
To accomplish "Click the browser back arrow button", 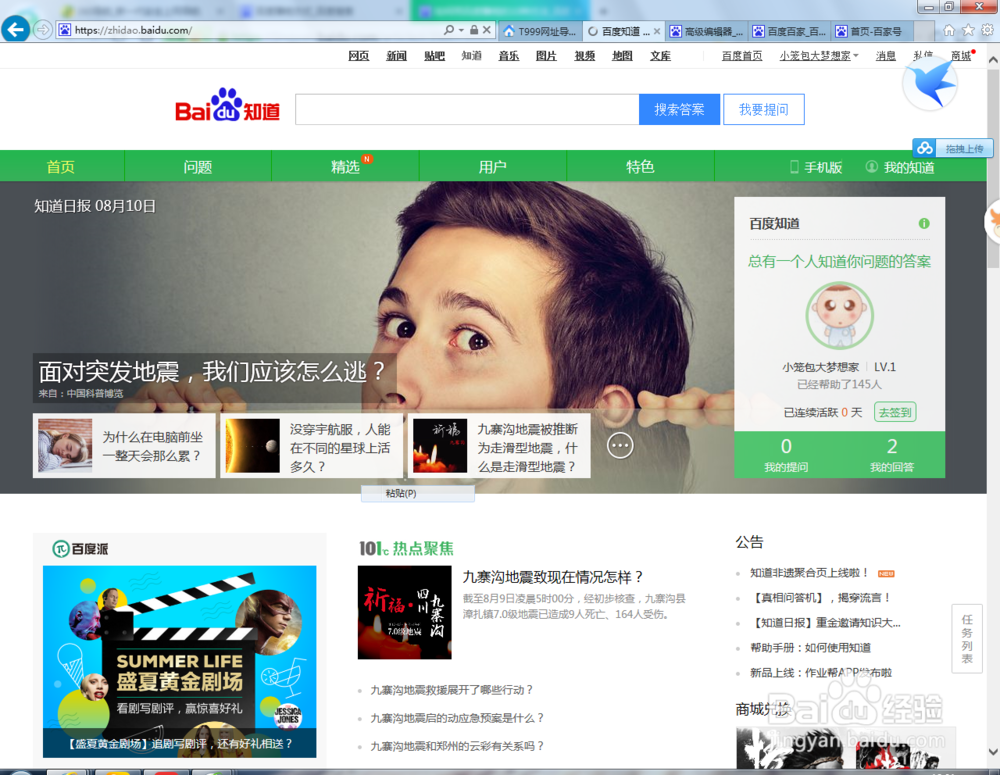I will coord(15,29).
